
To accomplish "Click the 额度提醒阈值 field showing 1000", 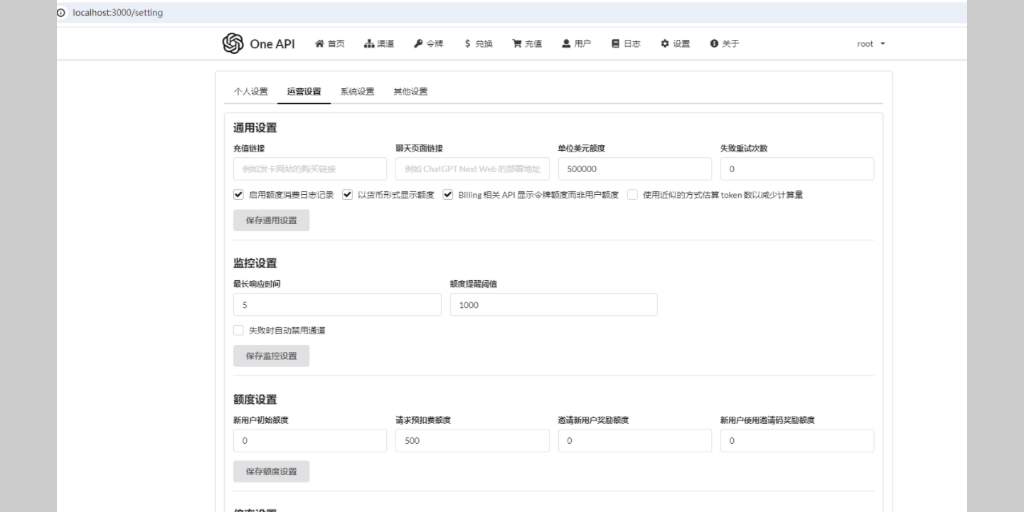I will [x=554, y=305].
